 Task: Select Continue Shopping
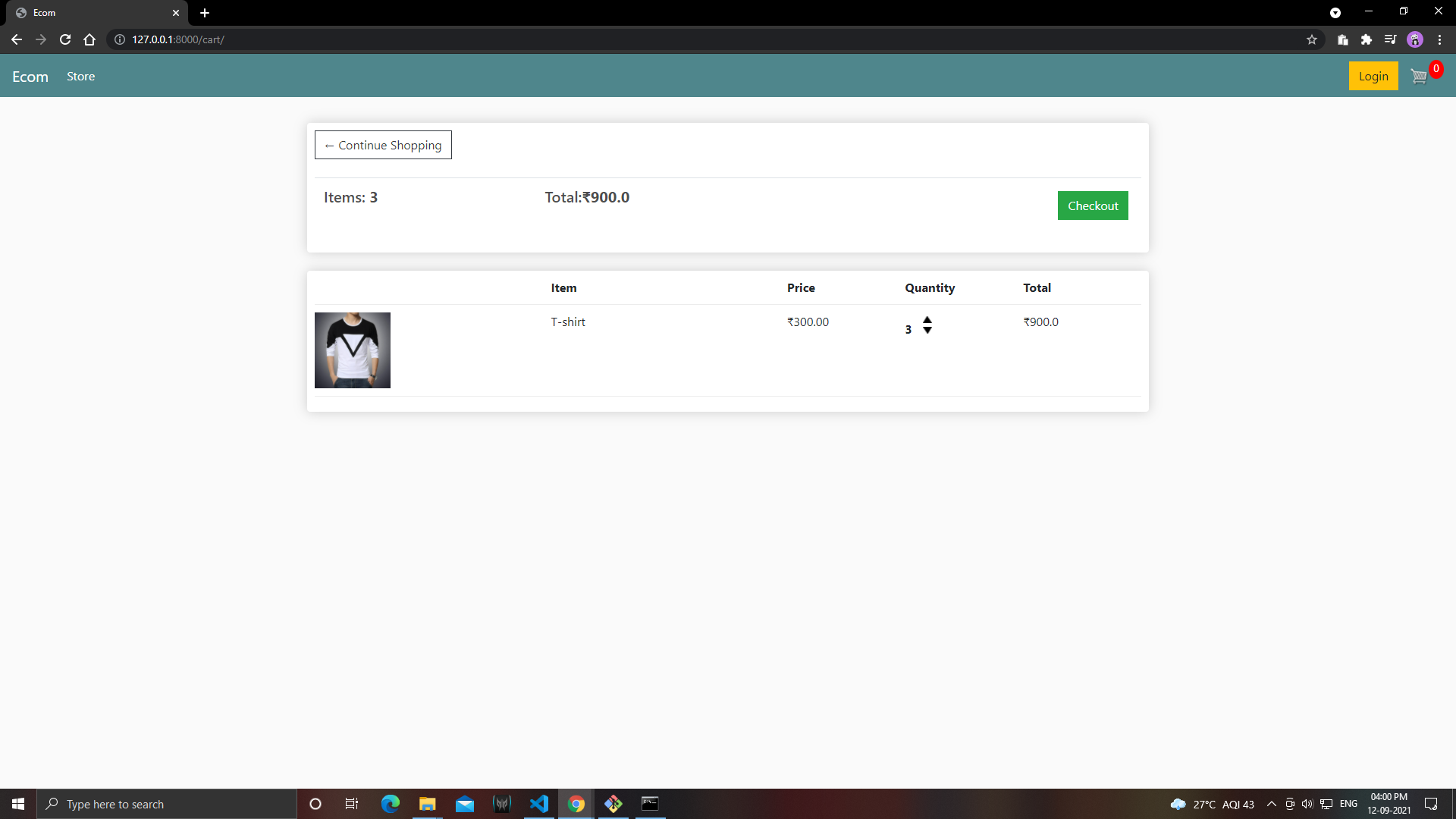382,145
